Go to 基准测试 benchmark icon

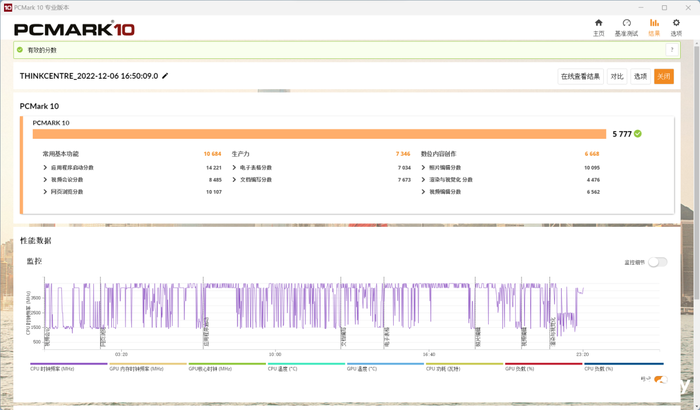click(626, 26)
